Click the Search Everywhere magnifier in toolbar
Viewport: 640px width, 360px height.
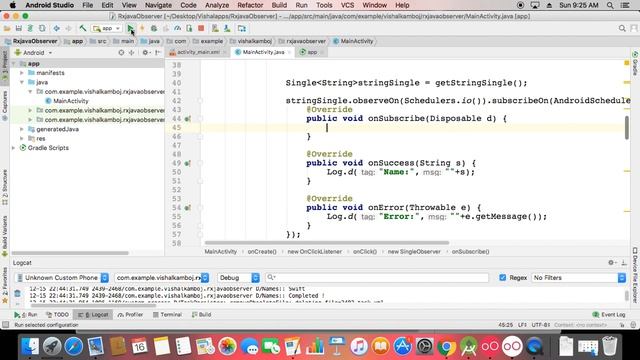(x=622, y=28)
